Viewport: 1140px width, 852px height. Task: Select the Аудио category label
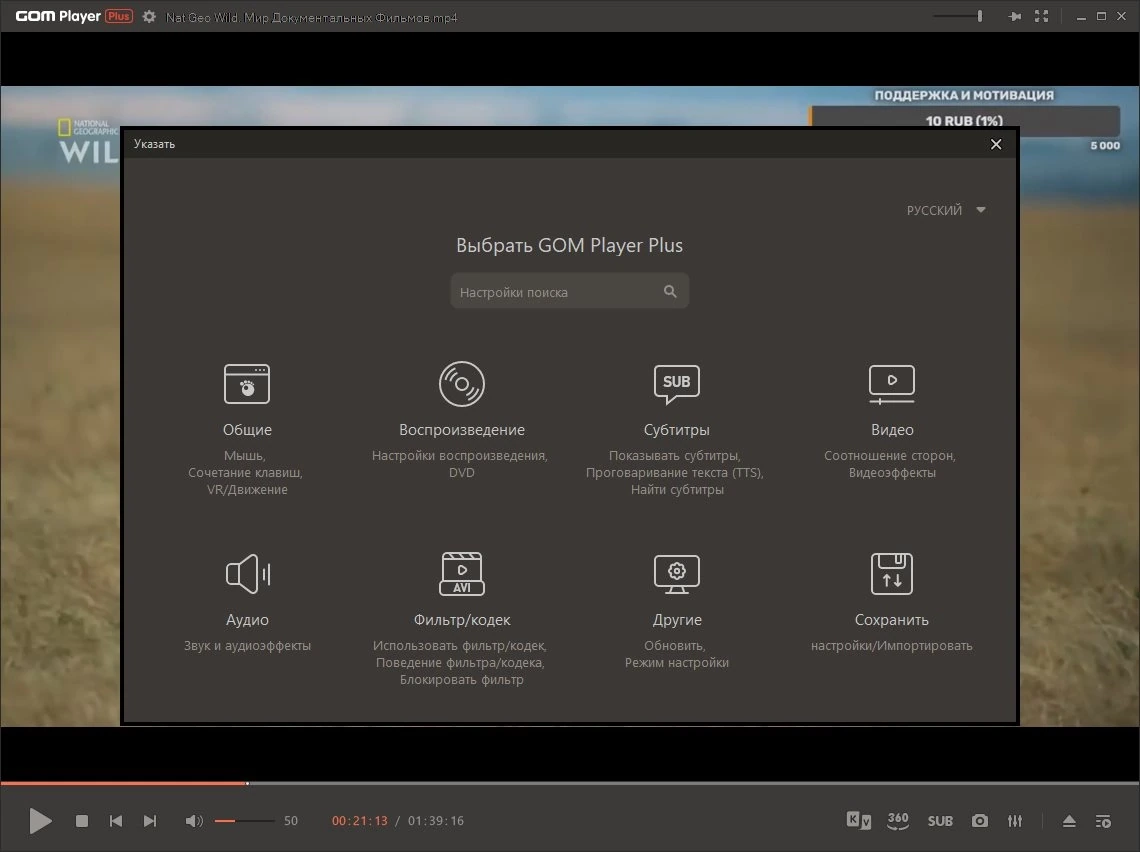pyautogui.click(x=247, y=619)
